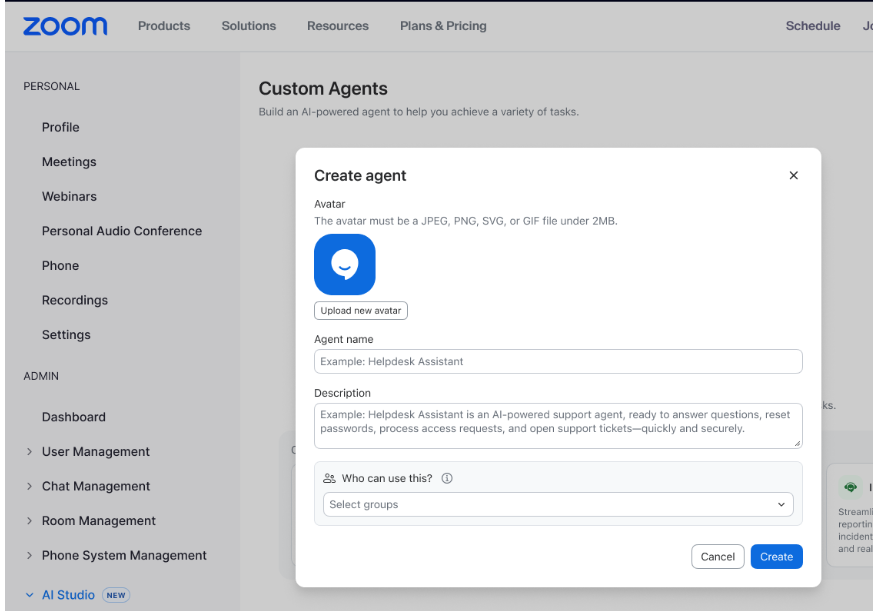This screenshot has height=611, width=873.
Task: Click the Zoom logo in header
Action: pos(65,26)
